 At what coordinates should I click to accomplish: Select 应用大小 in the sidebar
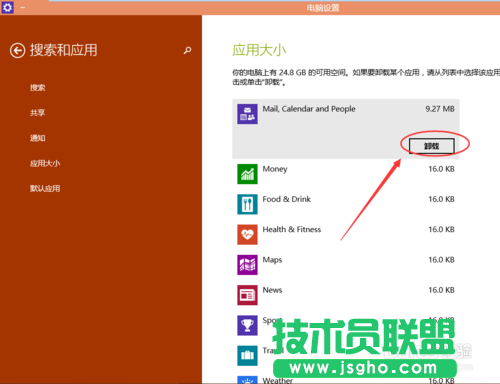pyautogui.click(x=45, y=163)
